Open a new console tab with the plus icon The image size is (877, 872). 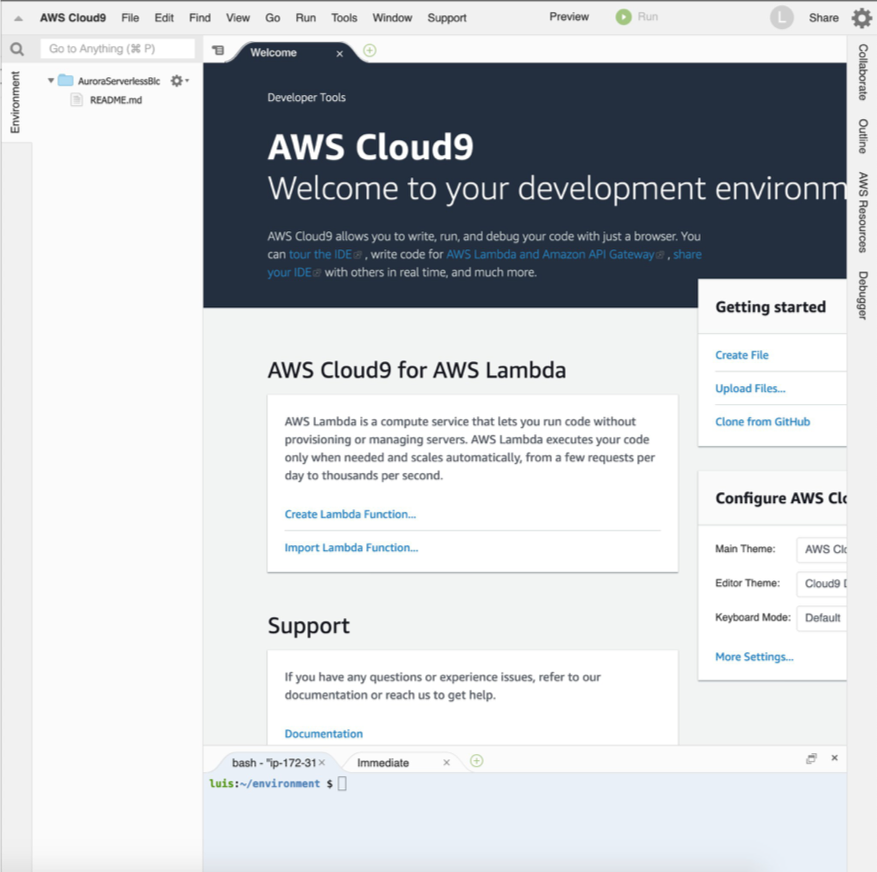click(476, 761)
